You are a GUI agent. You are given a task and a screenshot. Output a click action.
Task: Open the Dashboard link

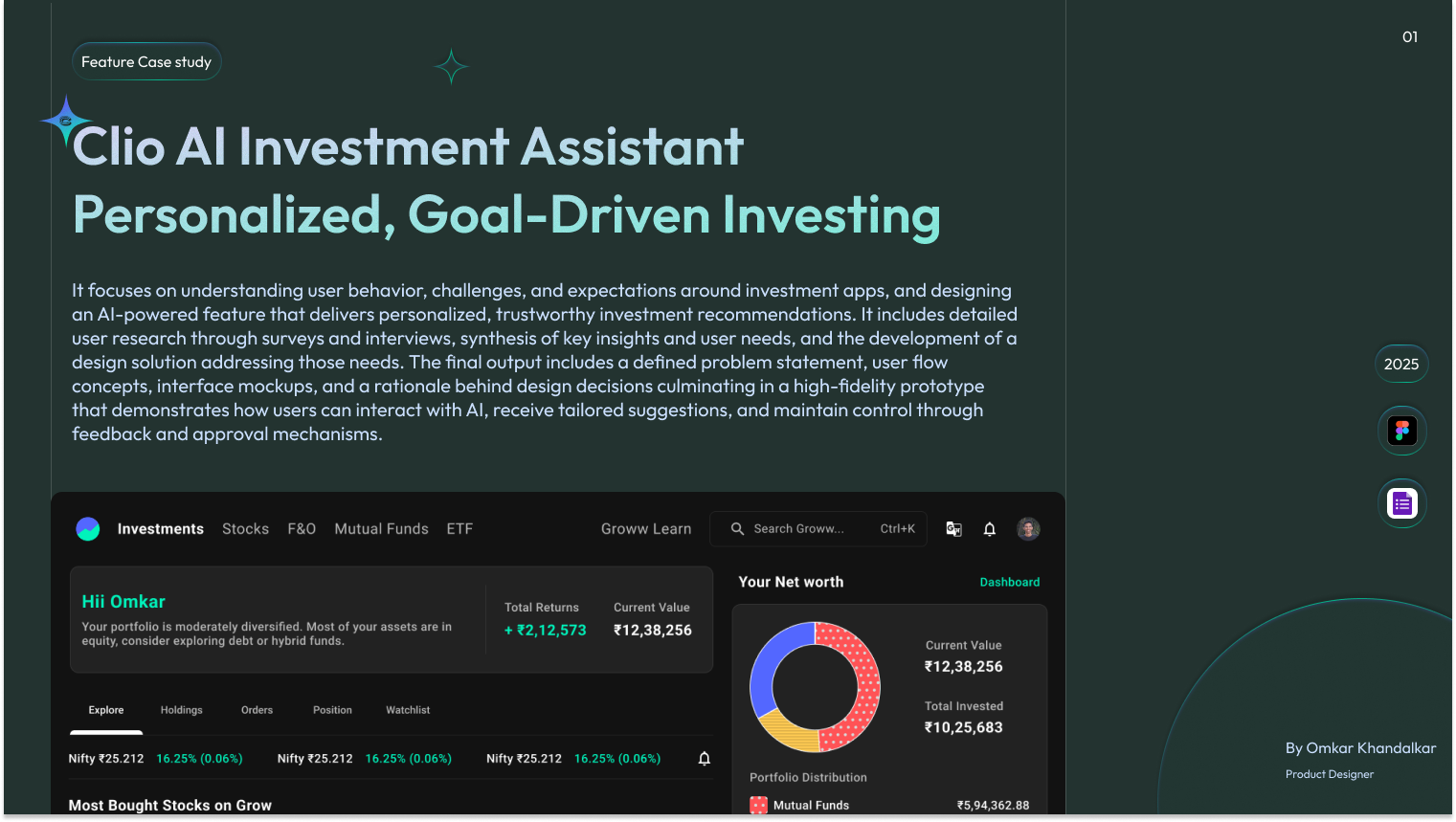[x=1010, y=582]
